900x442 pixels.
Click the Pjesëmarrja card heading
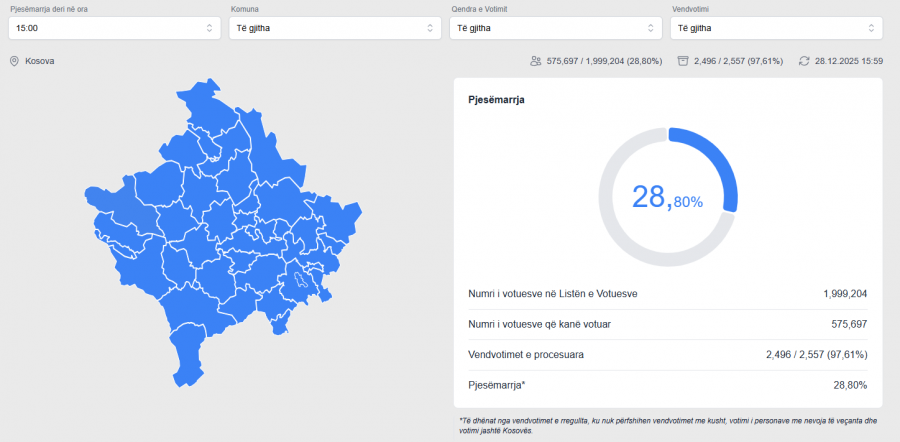click(497, 100)
